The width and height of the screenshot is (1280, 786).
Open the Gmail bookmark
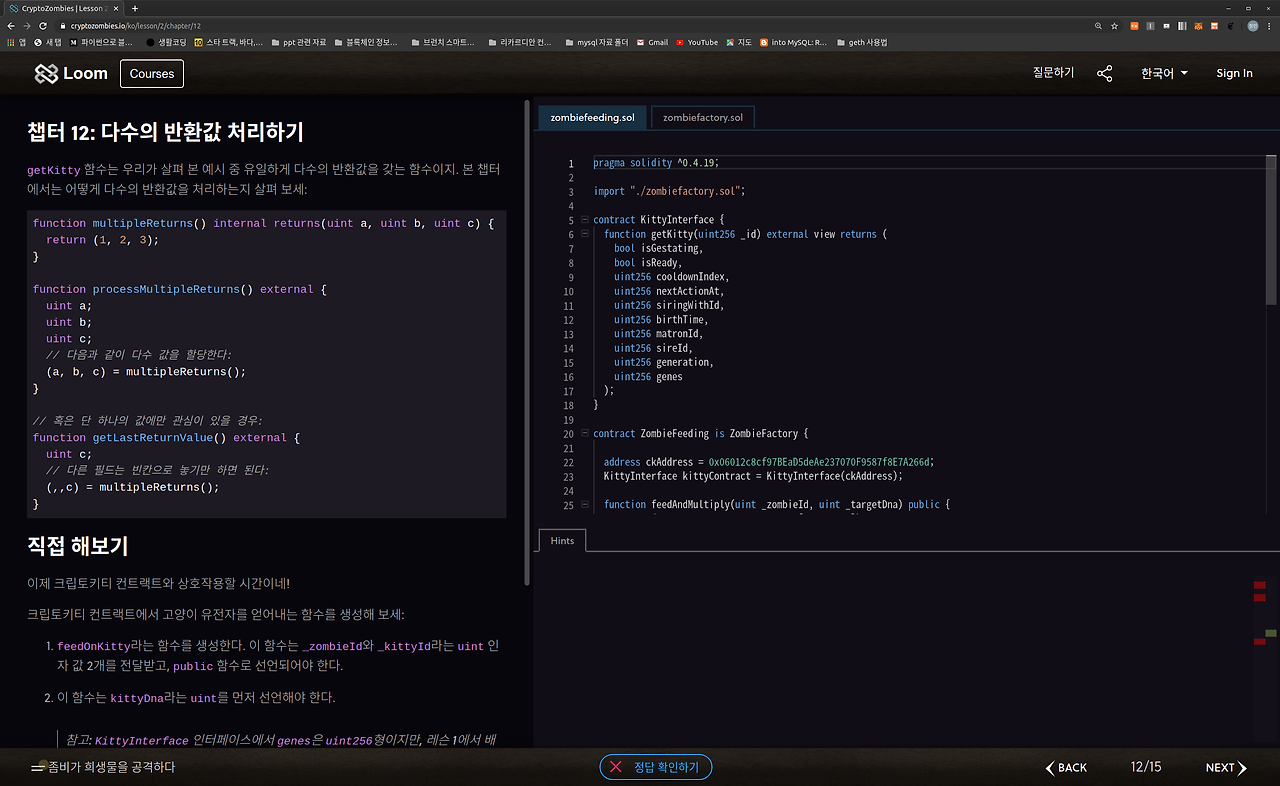(x=653, y=42)
